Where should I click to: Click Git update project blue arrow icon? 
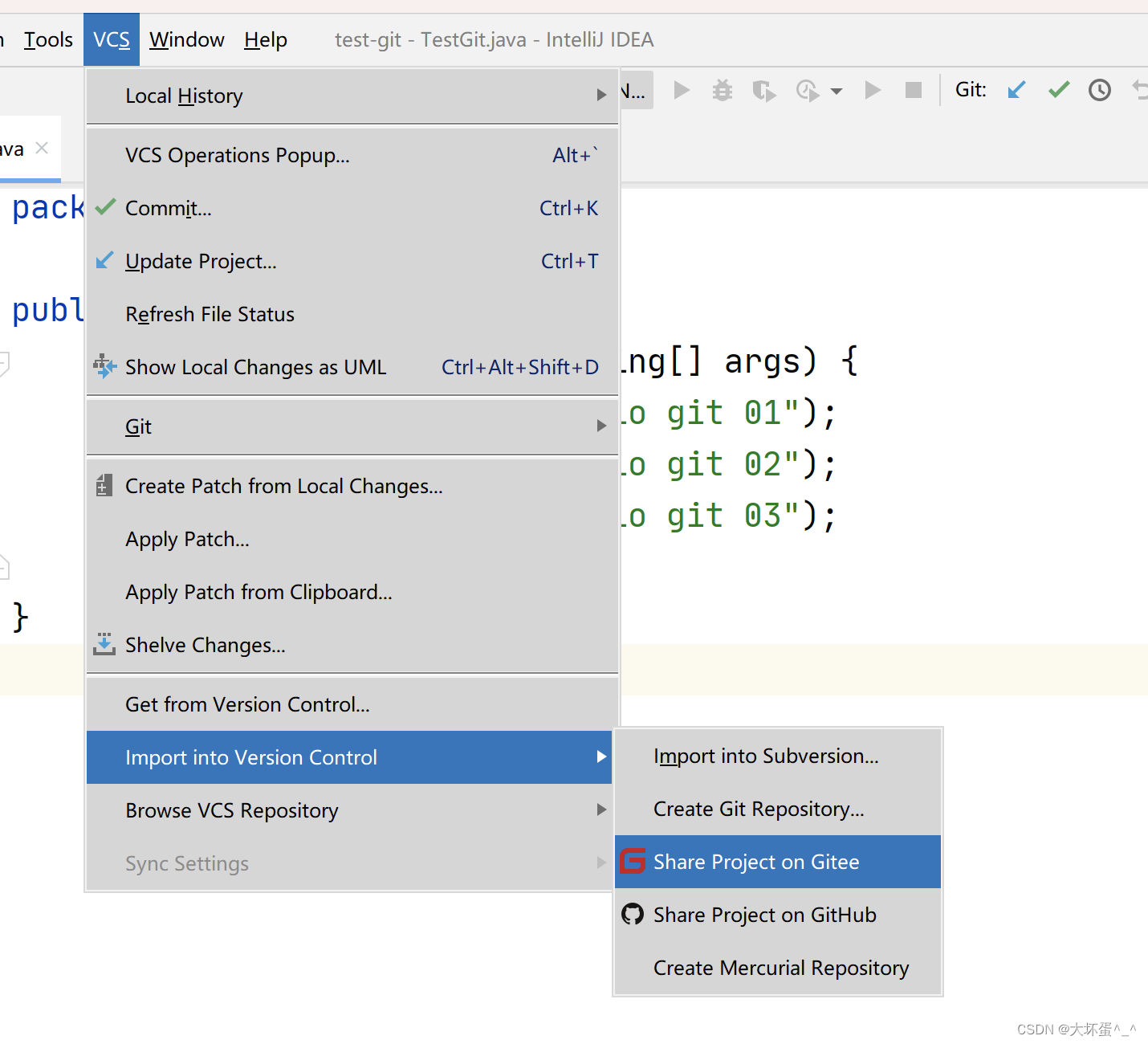[x=1016, y=90]
